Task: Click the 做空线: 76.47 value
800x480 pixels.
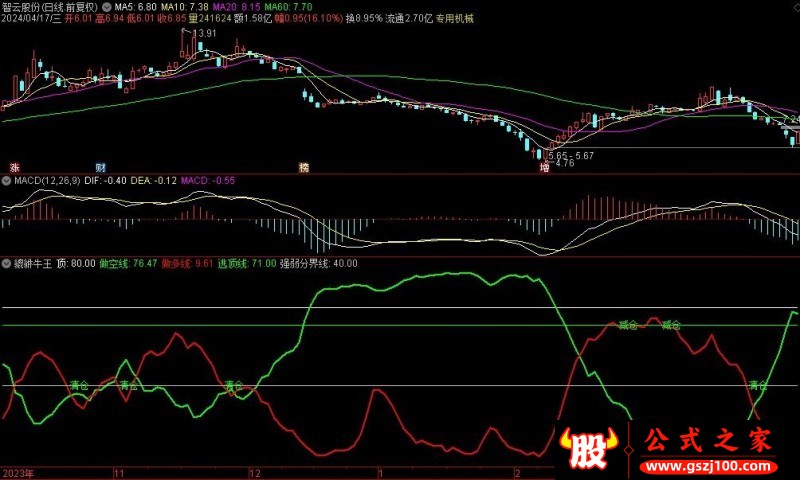Action: click(x=128, y=264)
